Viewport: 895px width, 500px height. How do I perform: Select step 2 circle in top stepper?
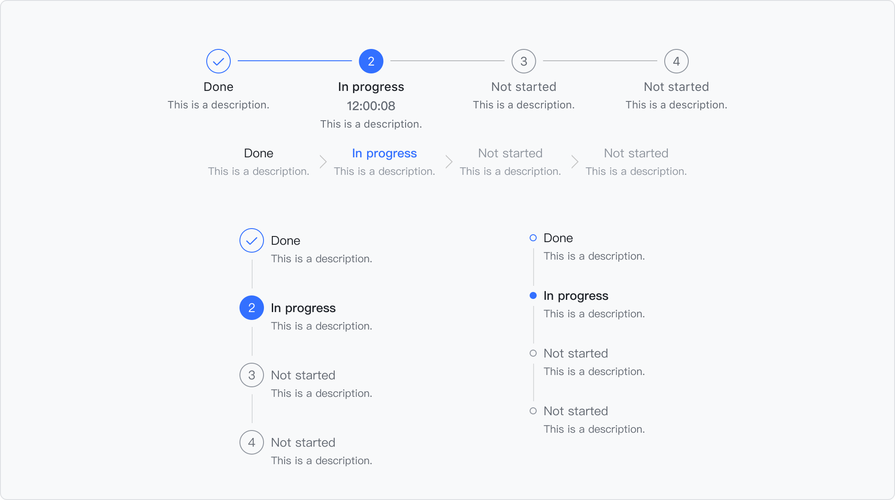coord(371,61)
